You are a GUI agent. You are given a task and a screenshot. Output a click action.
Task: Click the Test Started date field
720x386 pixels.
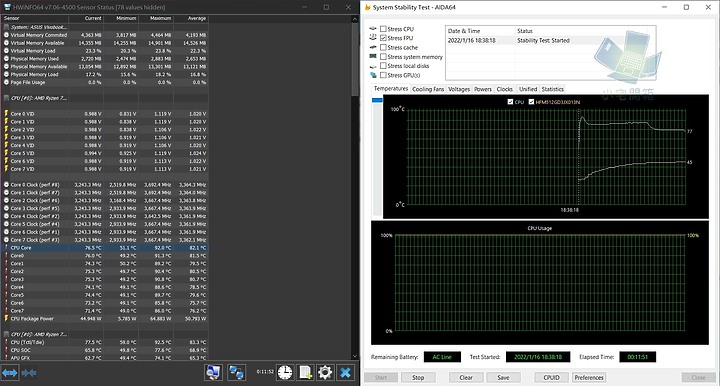(538, 357)
